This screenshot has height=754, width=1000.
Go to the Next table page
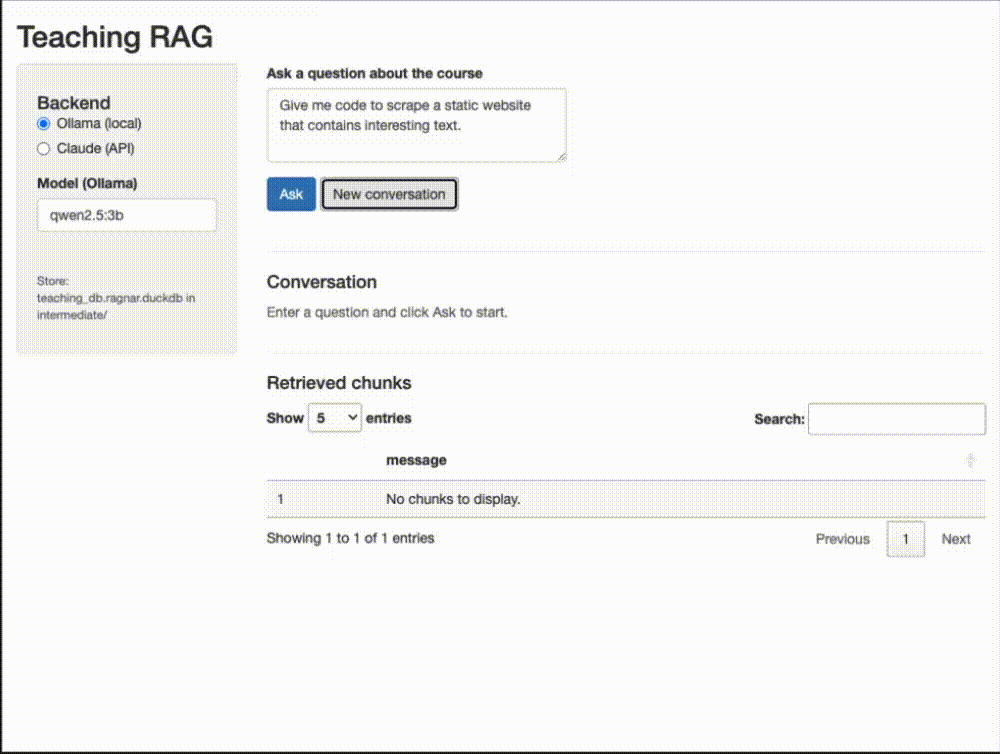tap(955, 539)
